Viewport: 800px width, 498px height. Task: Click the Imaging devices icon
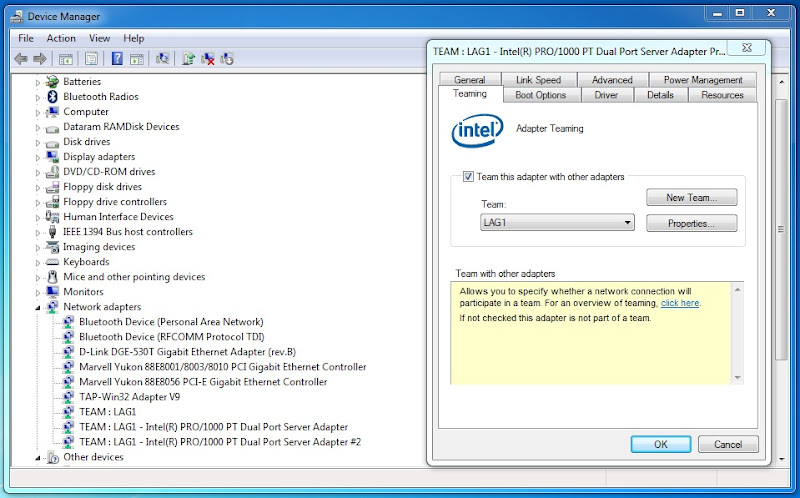(x=52, y=247)
